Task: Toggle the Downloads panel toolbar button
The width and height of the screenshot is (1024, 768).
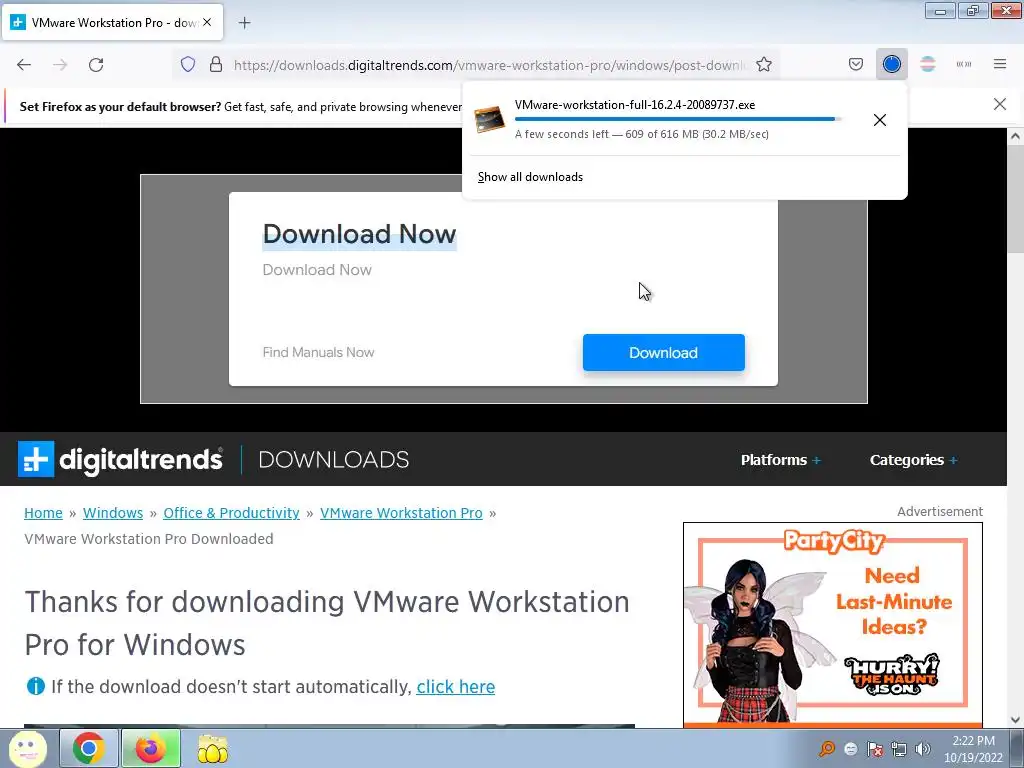Action: tap(891, 64)
